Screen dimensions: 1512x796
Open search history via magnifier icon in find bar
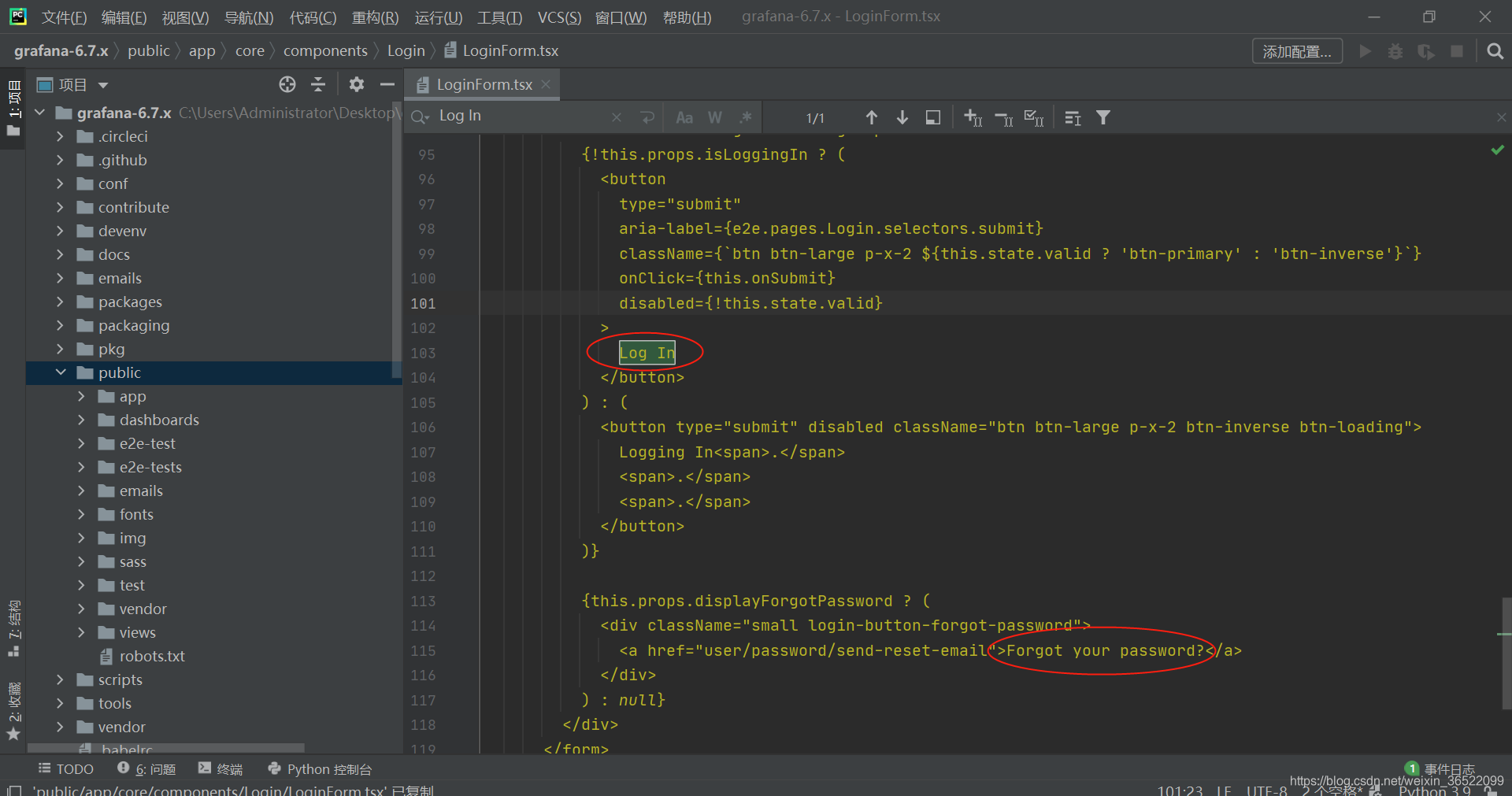pos(420,117)
